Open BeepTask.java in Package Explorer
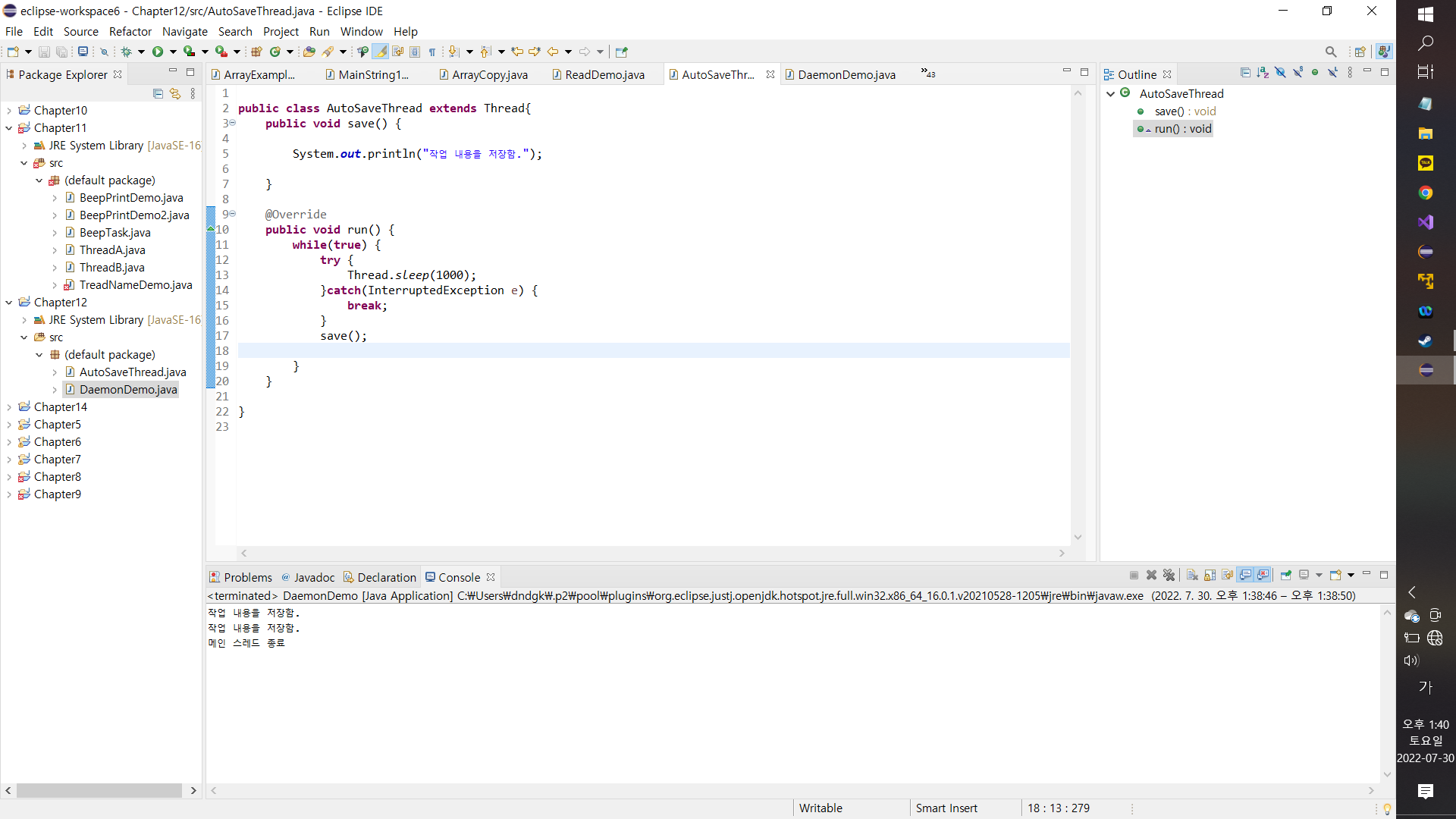The height and width of the screenshot is (819, 1456). (115, 233)
